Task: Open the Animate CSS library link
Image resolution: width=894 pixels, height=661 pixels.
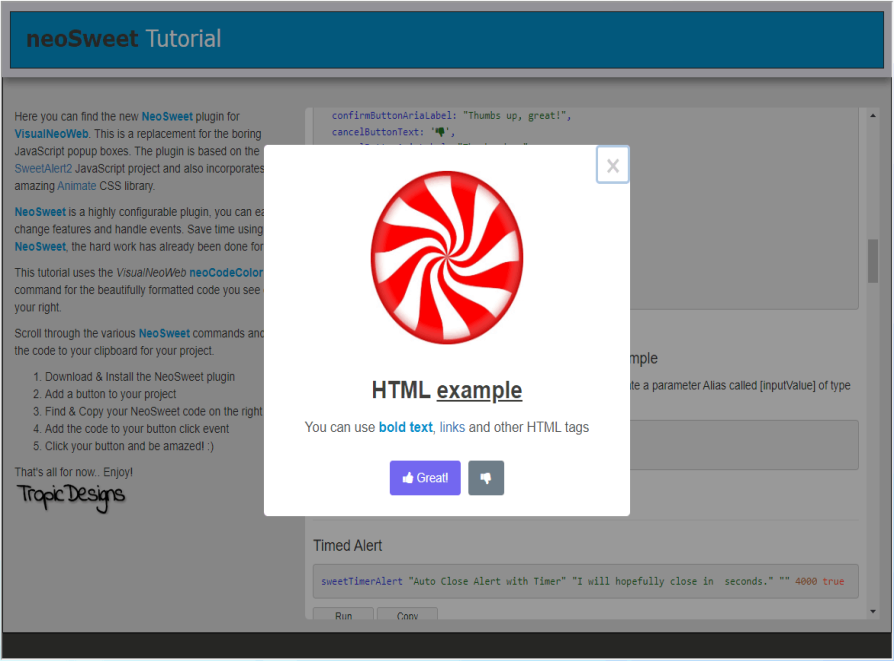Action: click(x=77, y=185)
